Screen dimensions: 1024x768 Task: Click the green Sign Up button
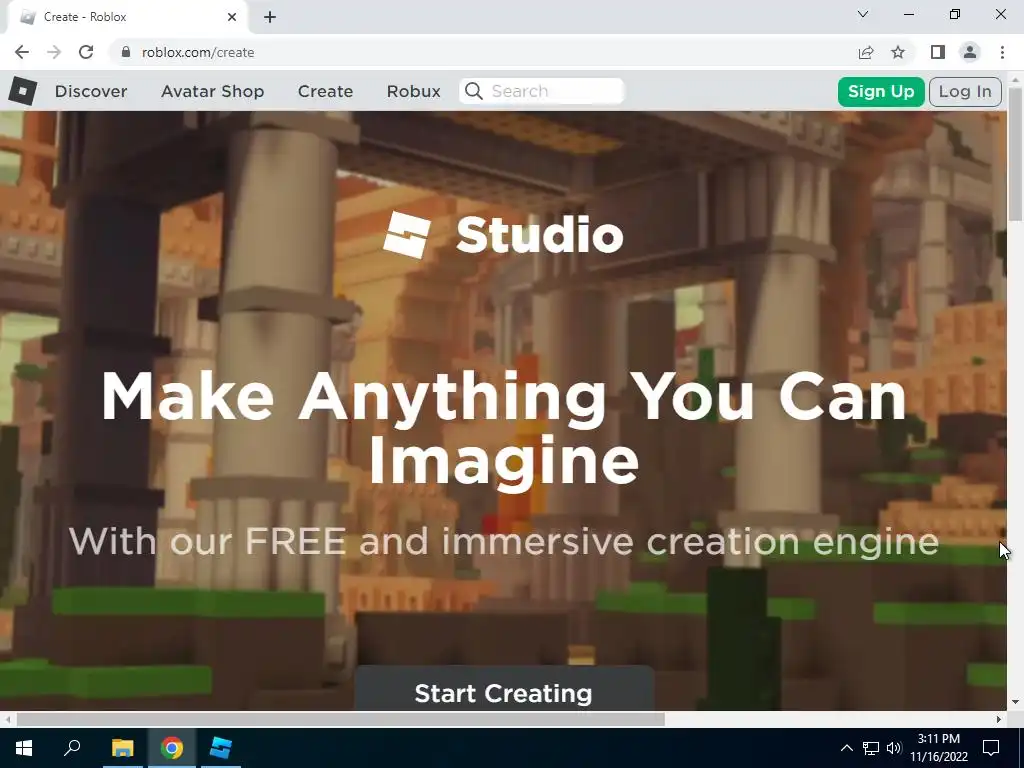click(880, 91)
